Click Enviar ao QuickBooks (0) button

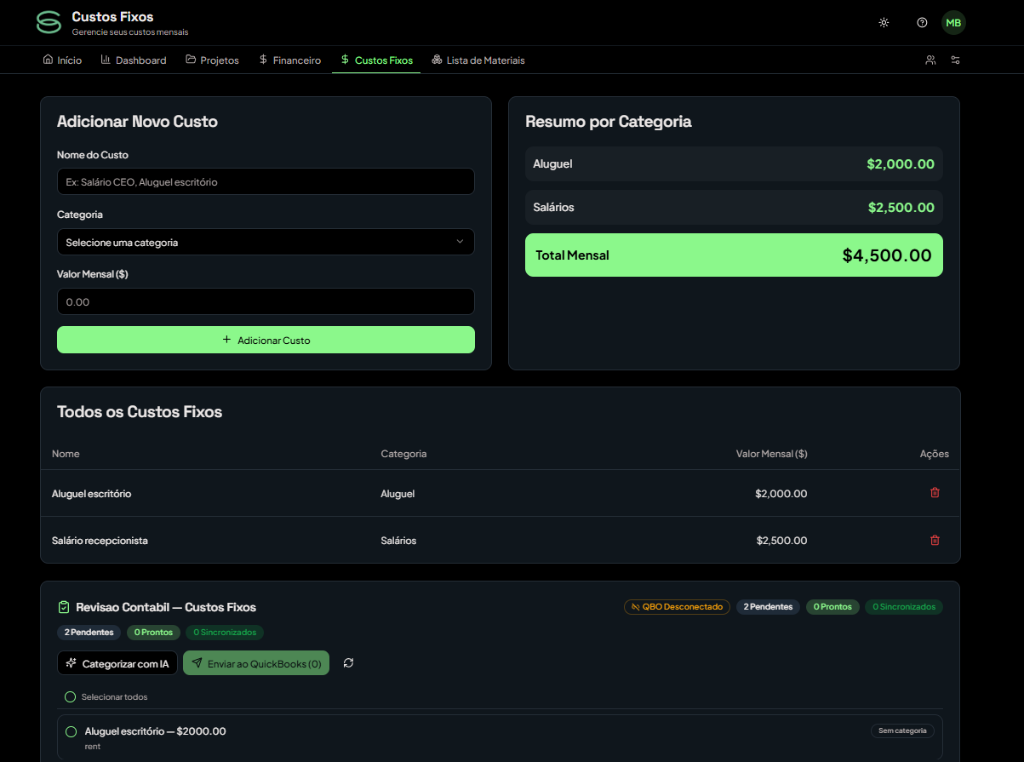(x=256, y=663)
